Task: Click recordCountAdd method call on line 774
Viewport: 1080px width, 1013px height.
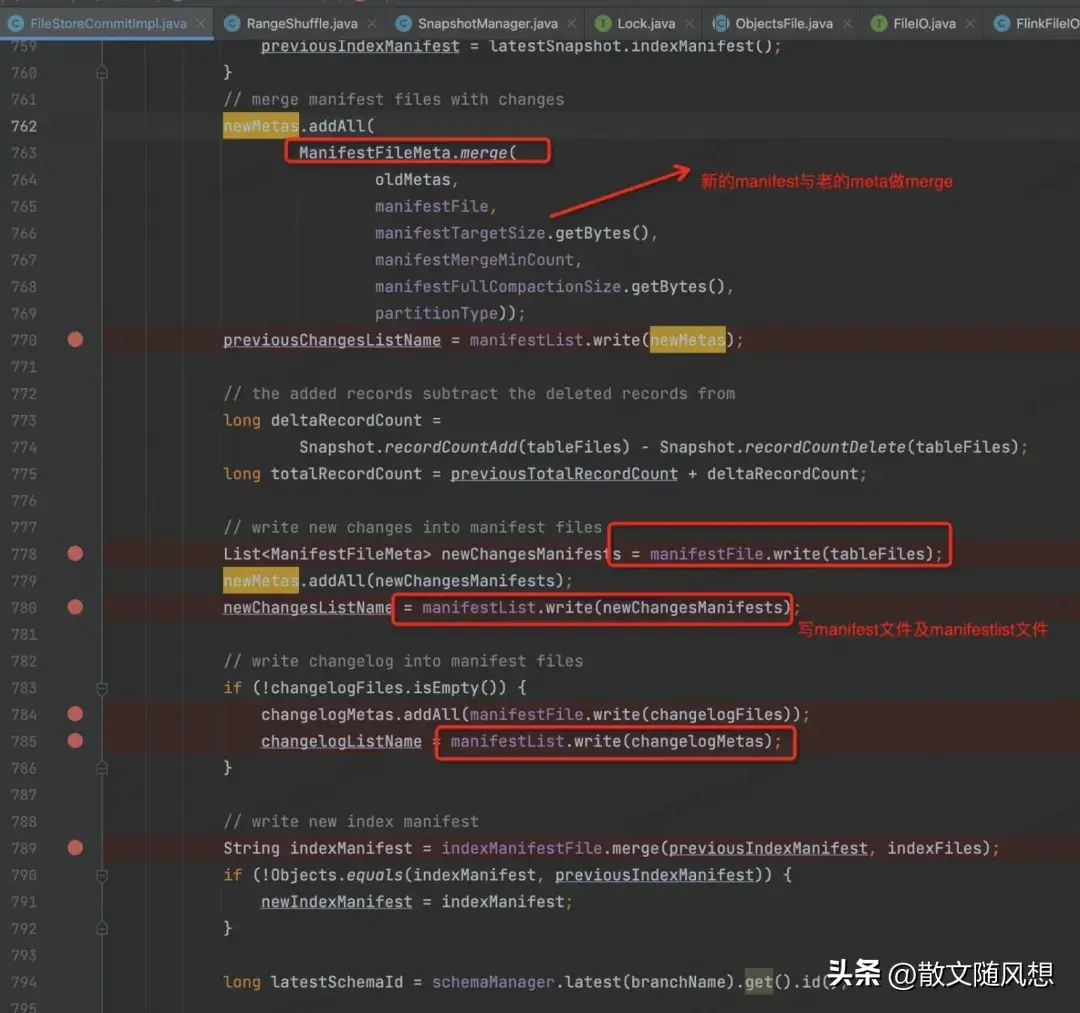Action: [x=450, y=447]
